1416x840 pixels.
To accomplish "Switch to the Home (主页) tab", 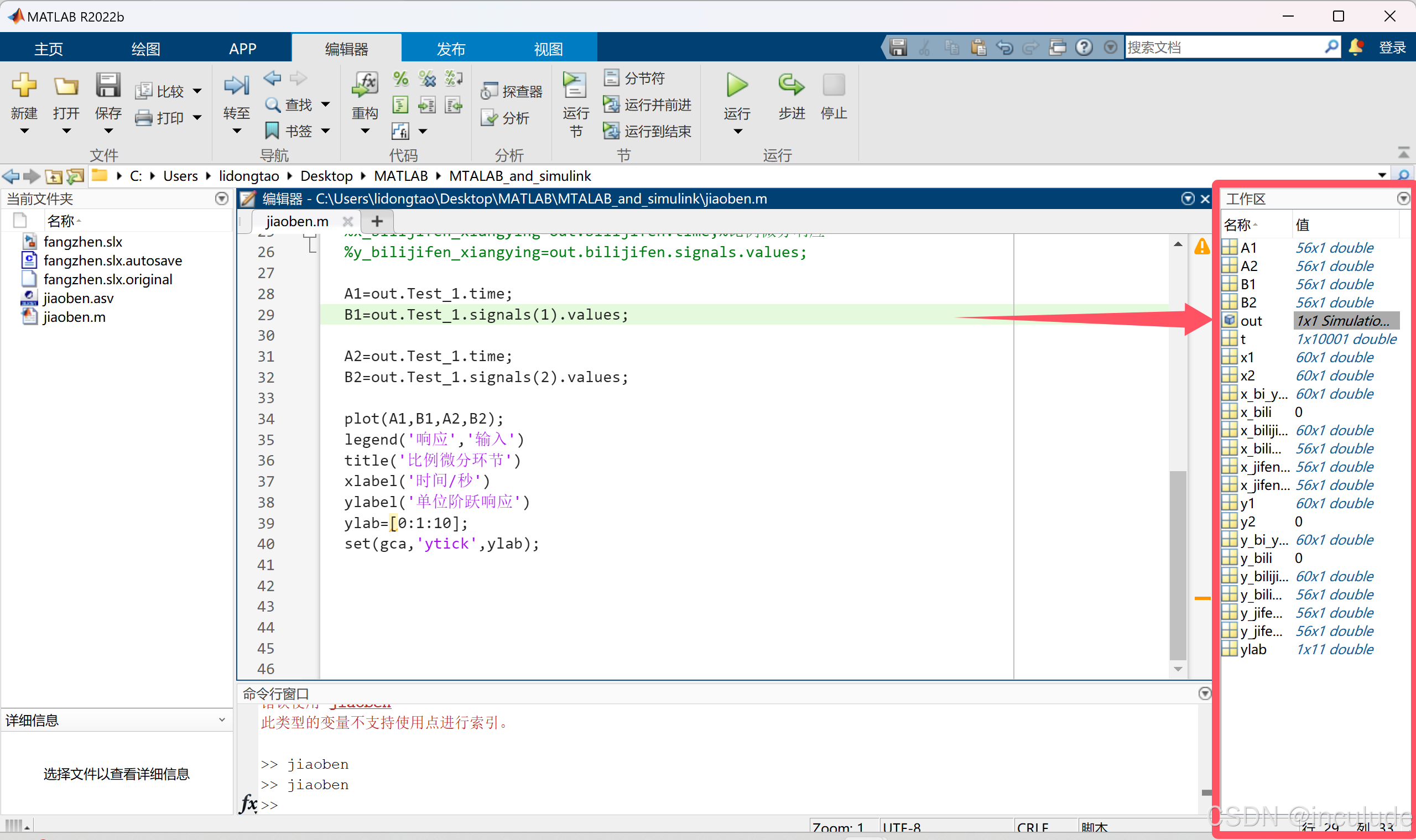I will [49, 49].
